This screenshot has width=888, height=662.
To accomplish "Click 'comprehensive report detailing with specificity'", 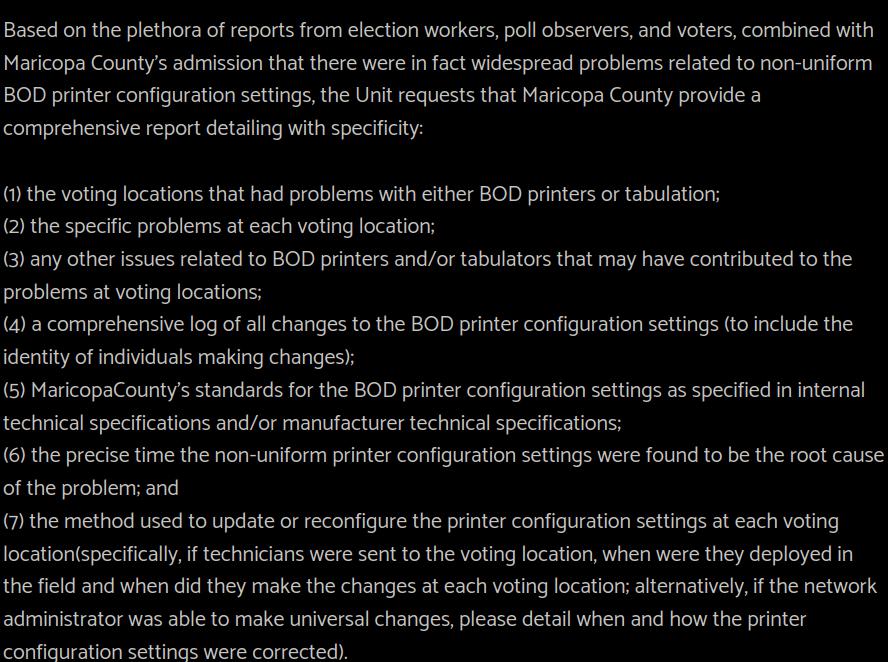I will point(213,128).
